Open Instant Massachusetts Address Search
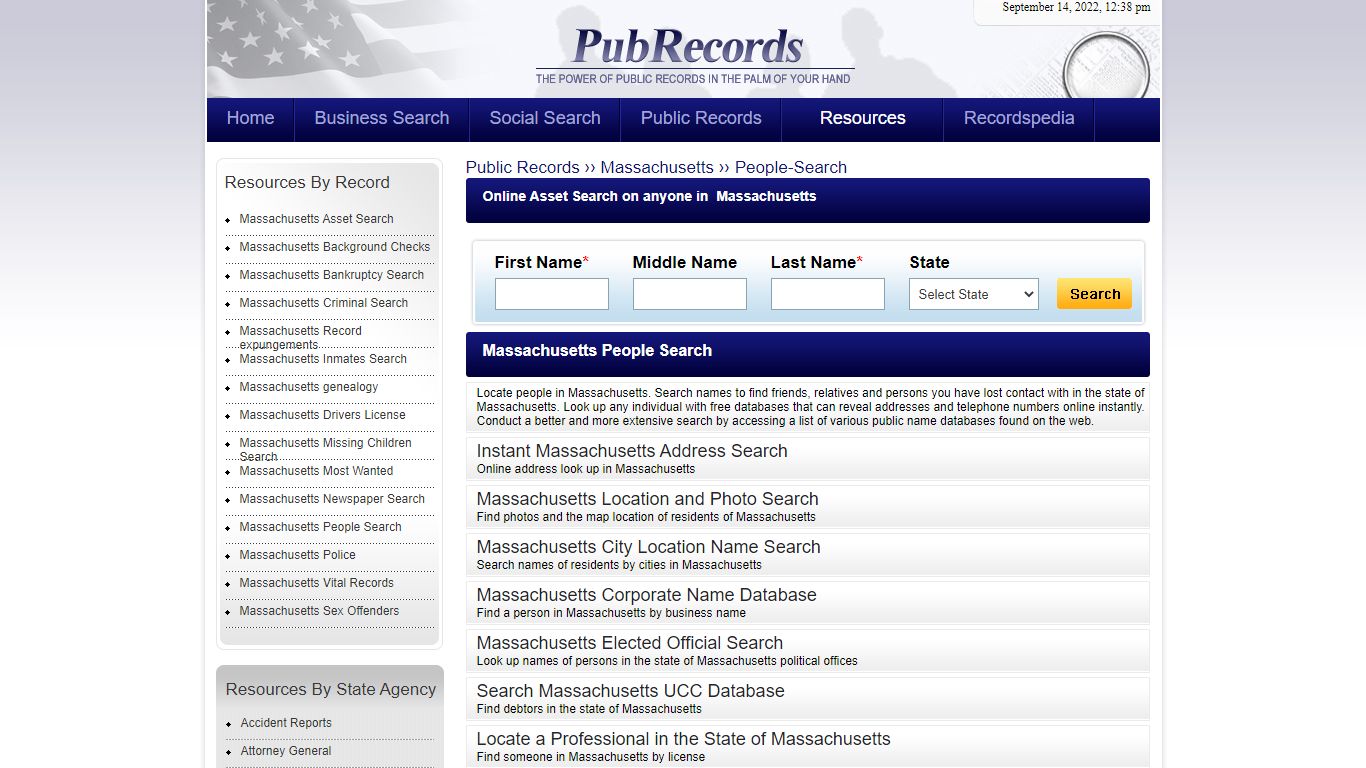This screenshot has height=768, width=1366. click(x=632, y=451)
